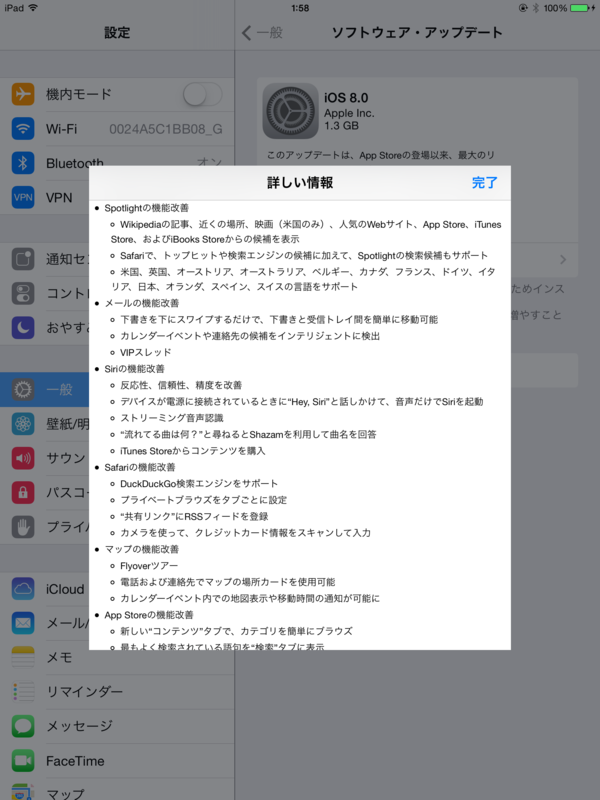Select the リマインダー settings row

[x=117, y=692]
